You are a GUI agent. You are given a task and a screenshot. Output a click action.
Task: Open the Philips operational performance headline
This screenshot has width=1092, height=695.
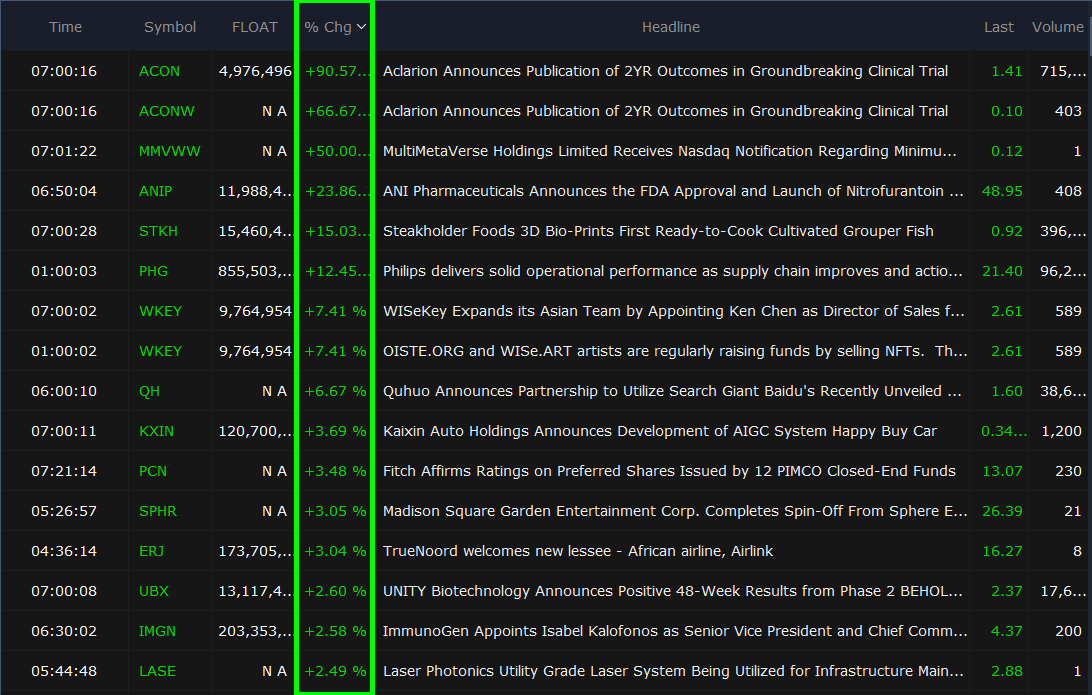(673, 271)
